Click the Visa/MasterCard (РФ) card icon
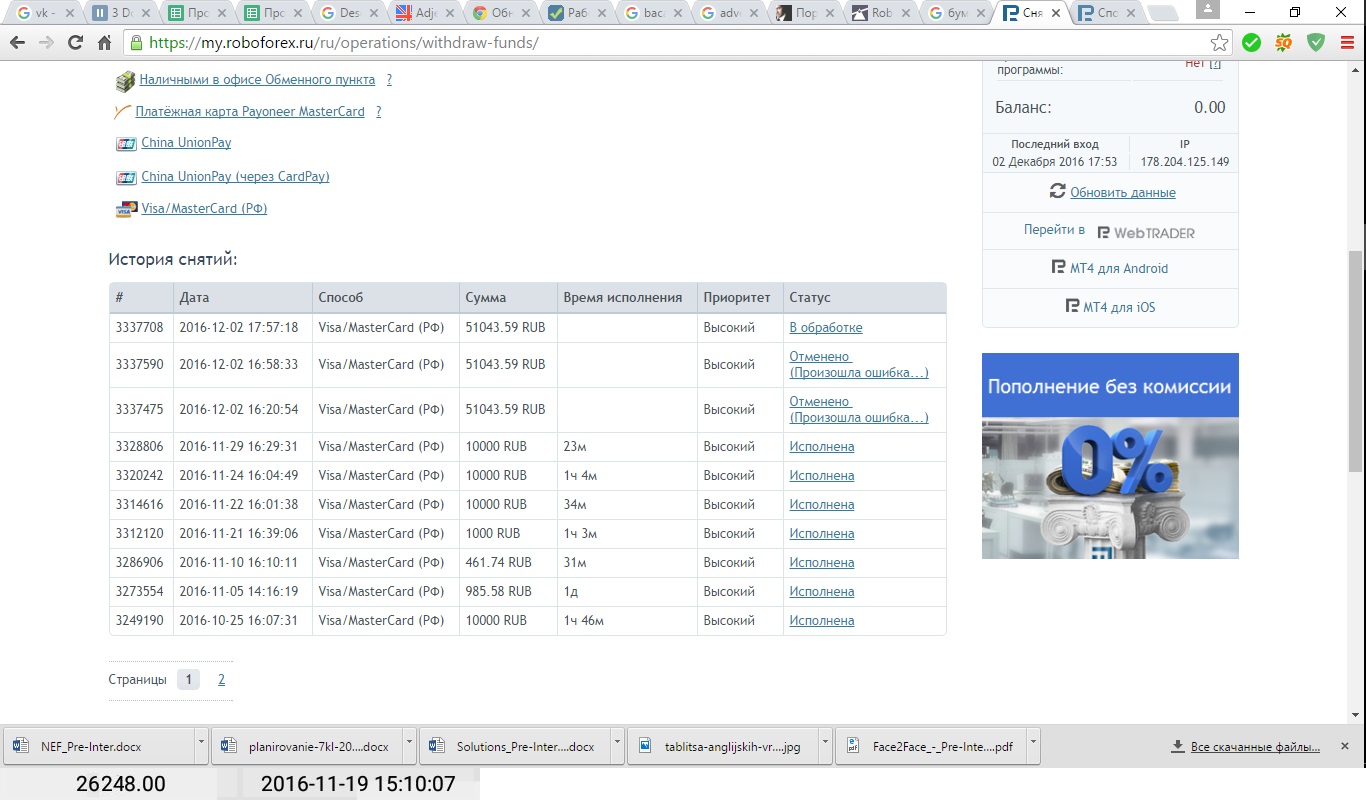This screenshot has height=800, width=1366. [x=126, y=209]
